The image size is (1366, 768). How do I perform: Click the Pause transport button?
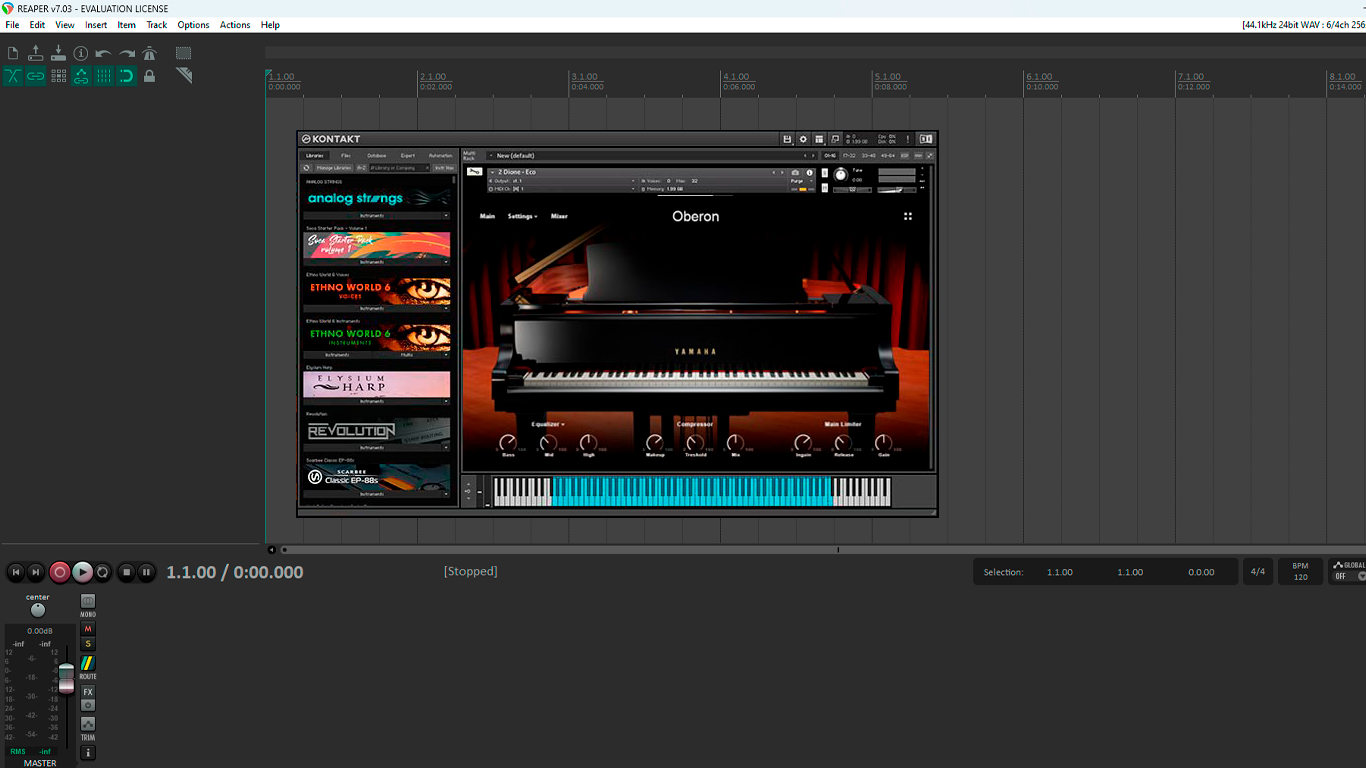146,572
